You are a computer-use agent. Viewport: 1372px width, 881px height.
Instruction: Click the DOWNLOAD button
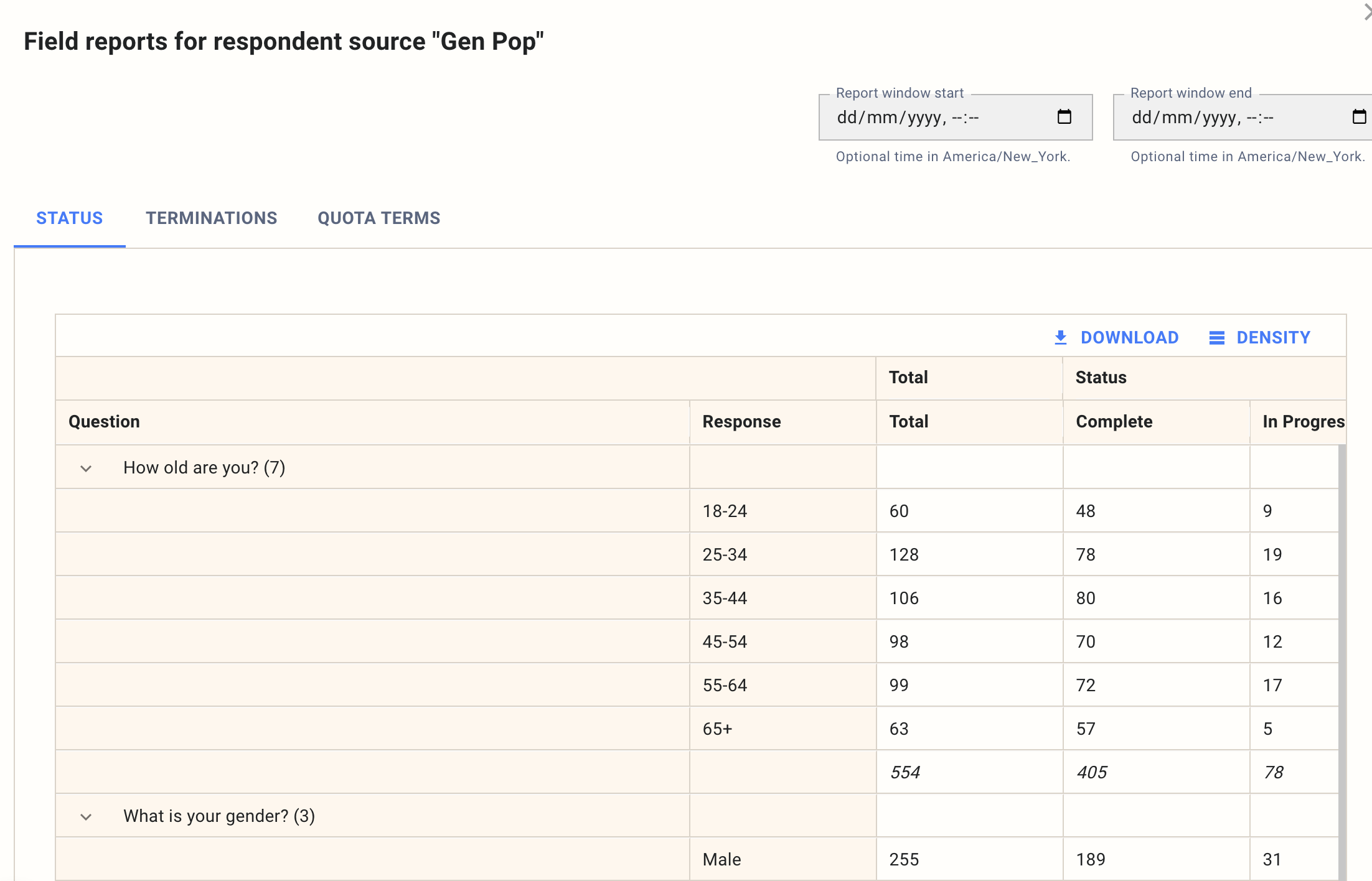pos(1117,337)
